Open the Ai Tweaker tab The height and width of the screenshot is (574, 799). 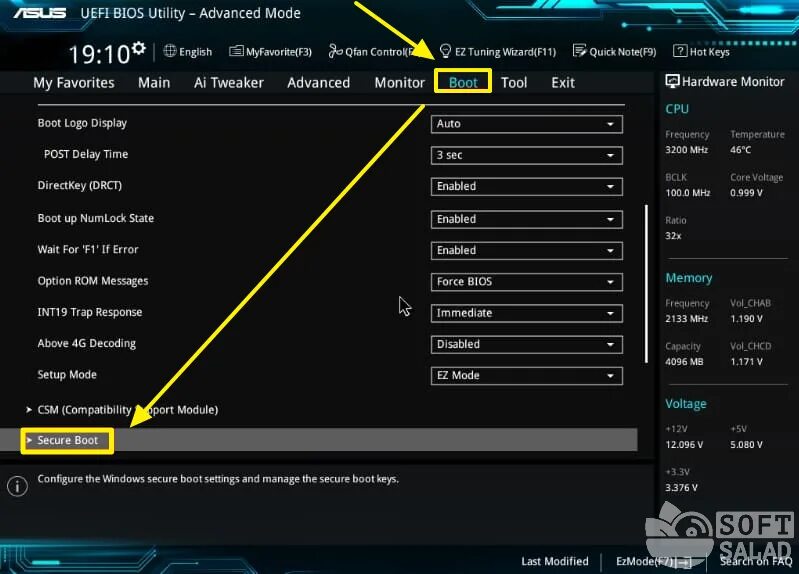coord(229,83)
